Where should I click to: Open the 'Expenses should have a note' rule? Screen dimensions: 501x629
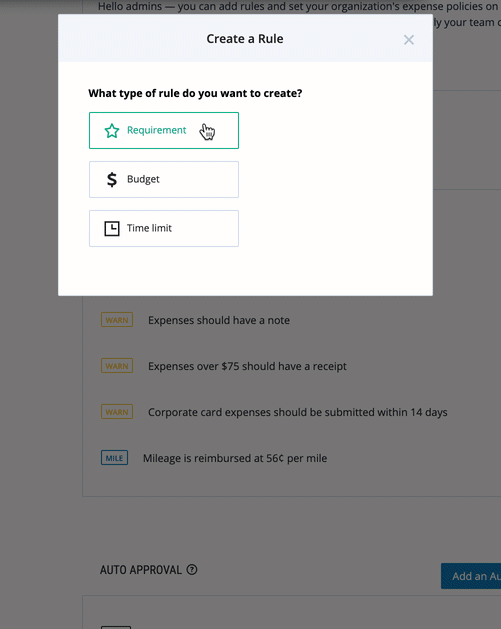click(x=219, y=320)
